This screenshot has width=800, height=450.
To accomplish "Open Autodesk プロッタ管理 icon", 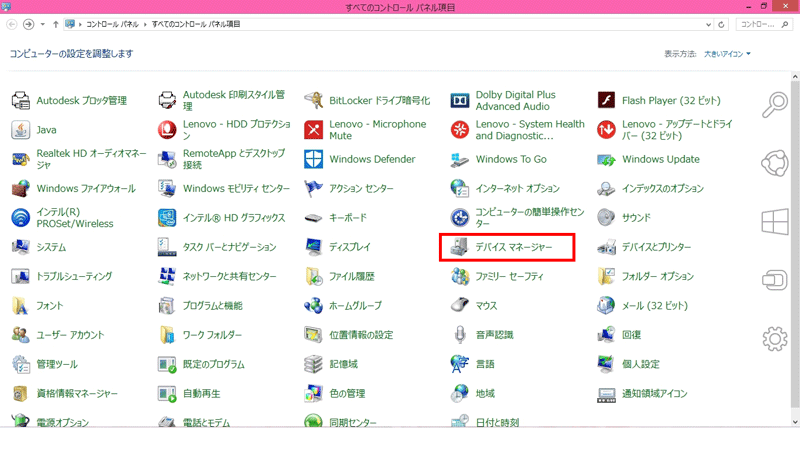I will (x=20, y=101).
